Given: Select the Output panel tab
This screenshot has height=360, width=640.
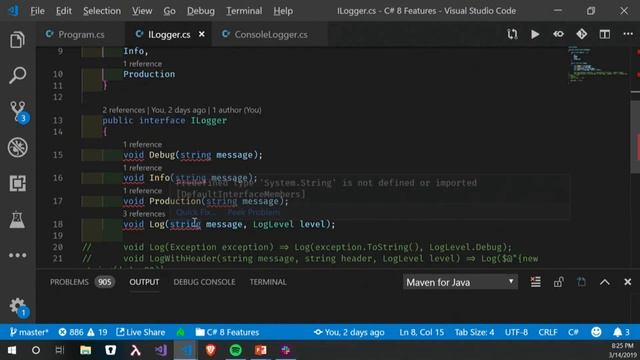Looking at the screenshot, I should coord(144,282).
